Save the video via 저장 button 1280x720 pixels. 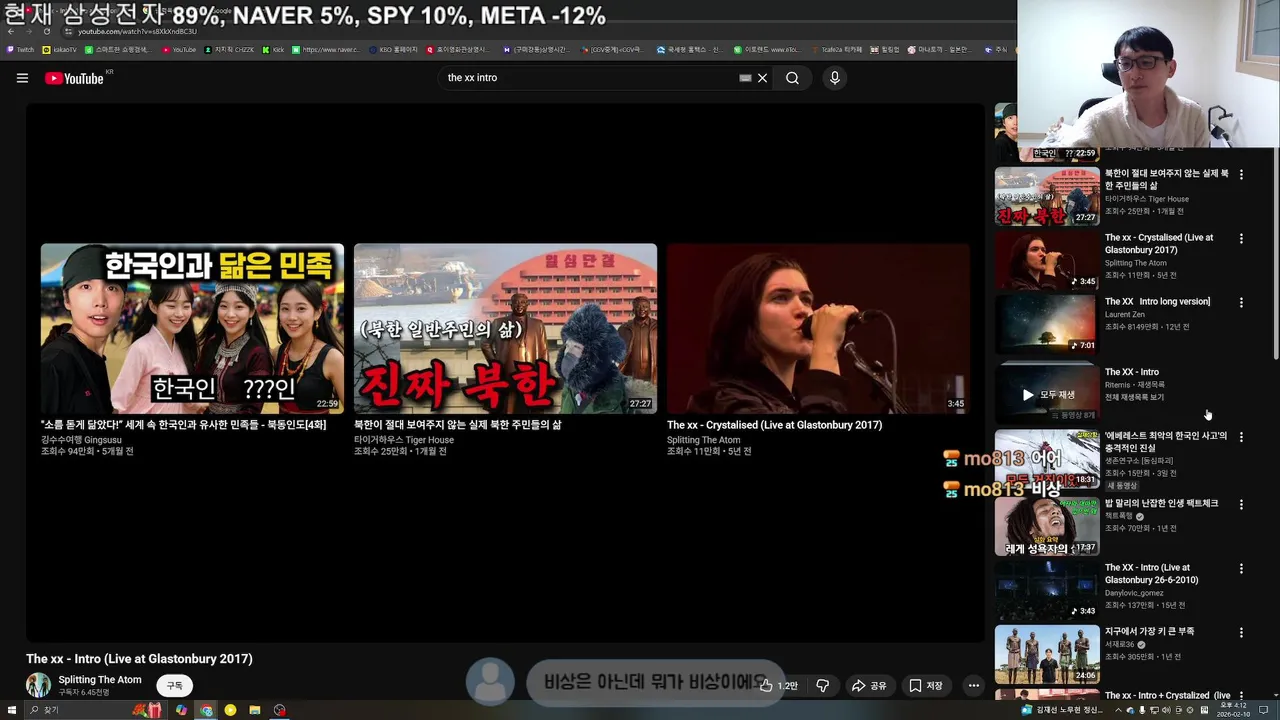[x=926, y=685]
